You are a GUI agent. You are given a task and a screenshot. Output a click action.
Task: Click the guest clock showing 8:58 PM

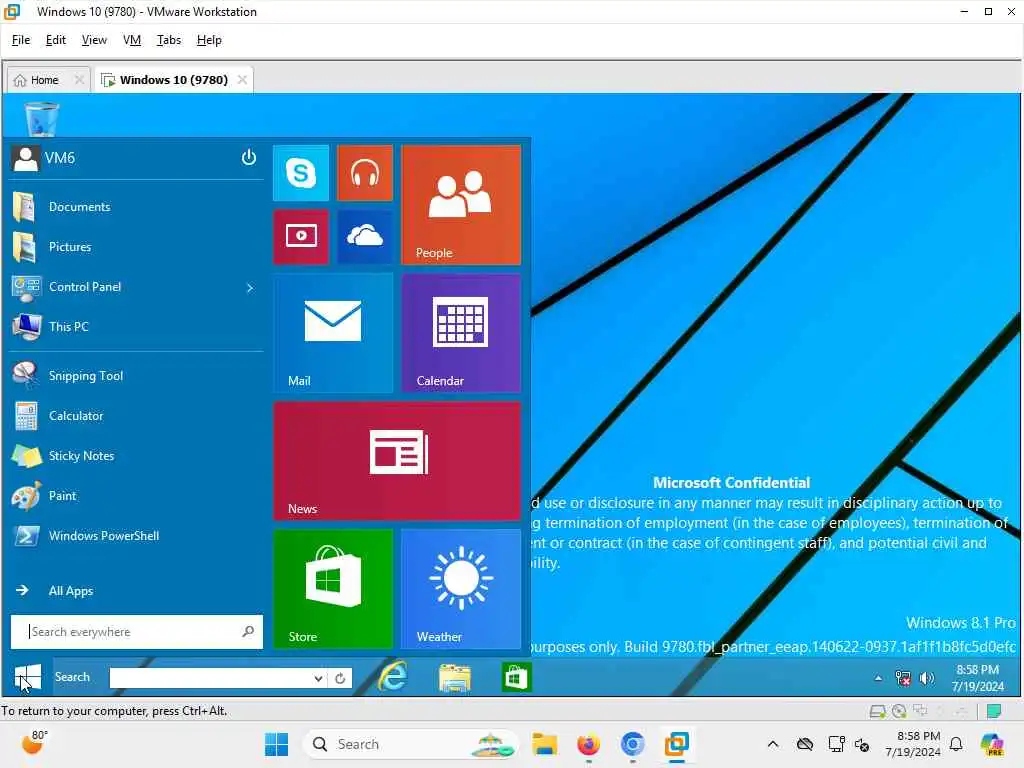click(x=978, y=678)
